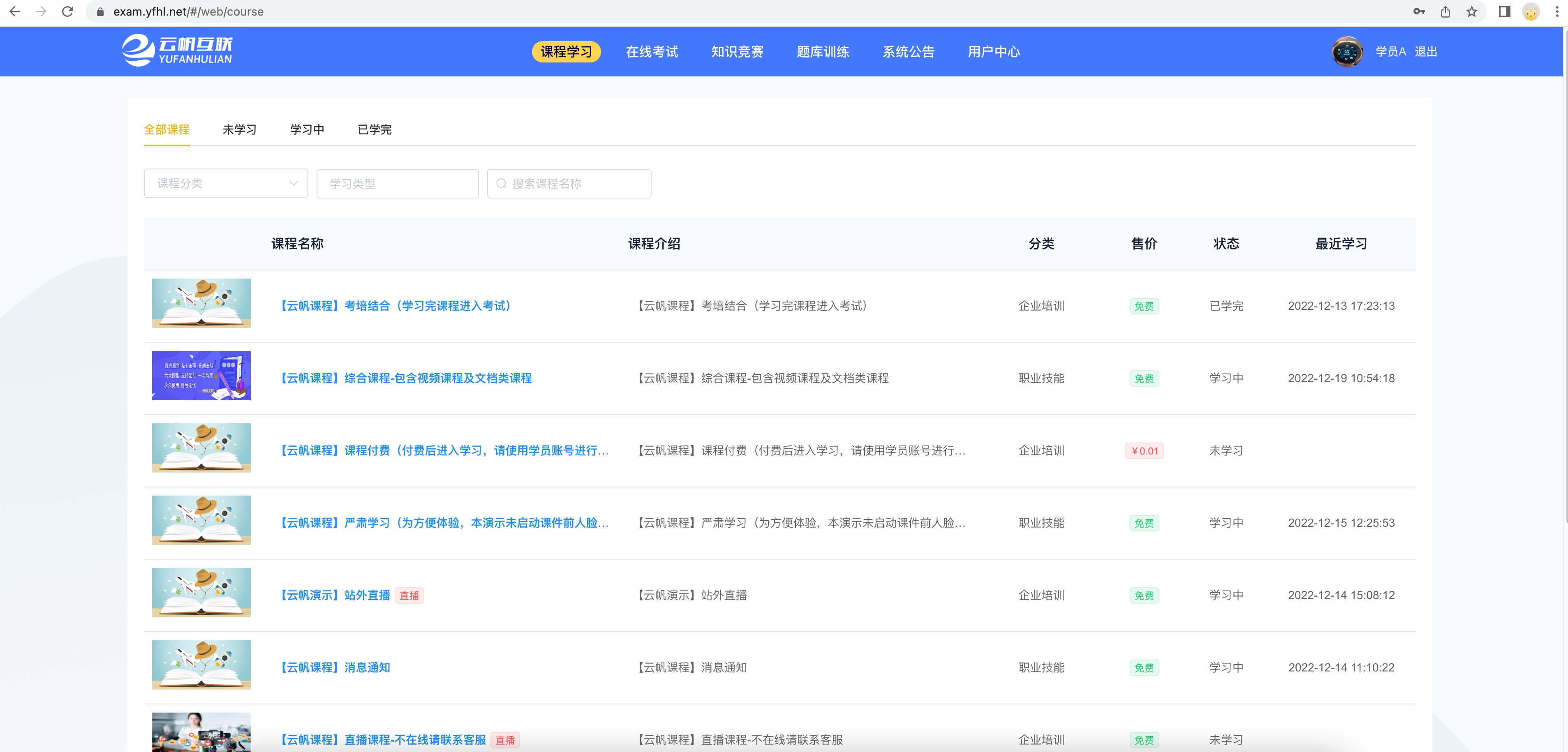Click 未学习 status in 课程付费 row

1226,451
